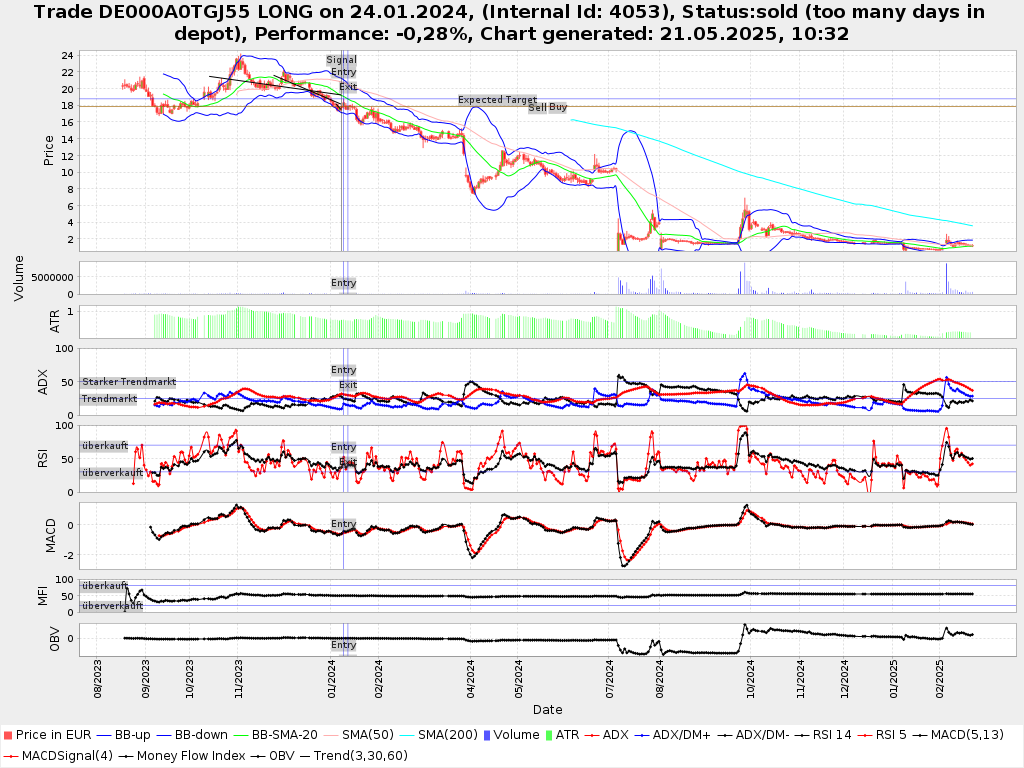Click the blue Volume legend square
The height and width of the screenshot is (768, 1024).
(x=486, y=735)
